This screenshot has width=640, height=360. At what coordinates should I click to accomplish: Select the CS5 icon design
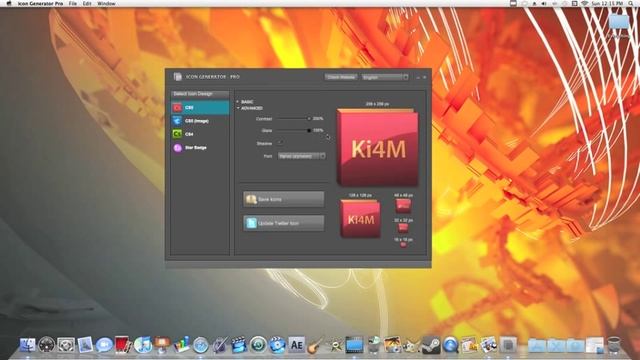click(x=200, y=107)
